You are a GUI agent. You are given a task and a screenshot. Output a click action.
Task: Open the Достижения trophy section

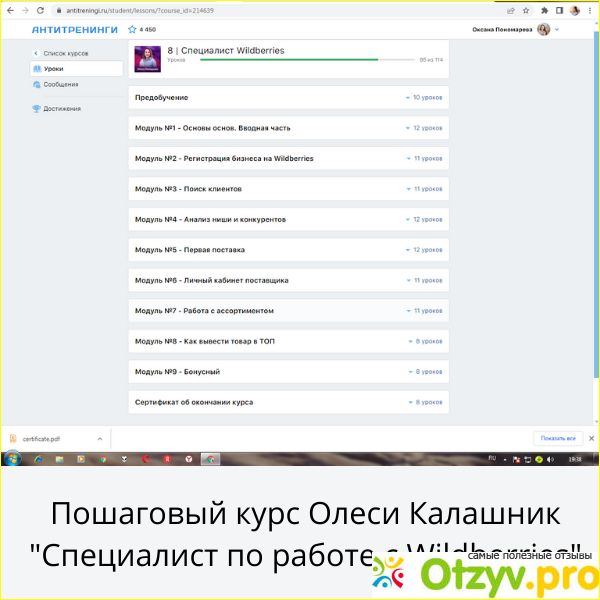pos(62,108)
